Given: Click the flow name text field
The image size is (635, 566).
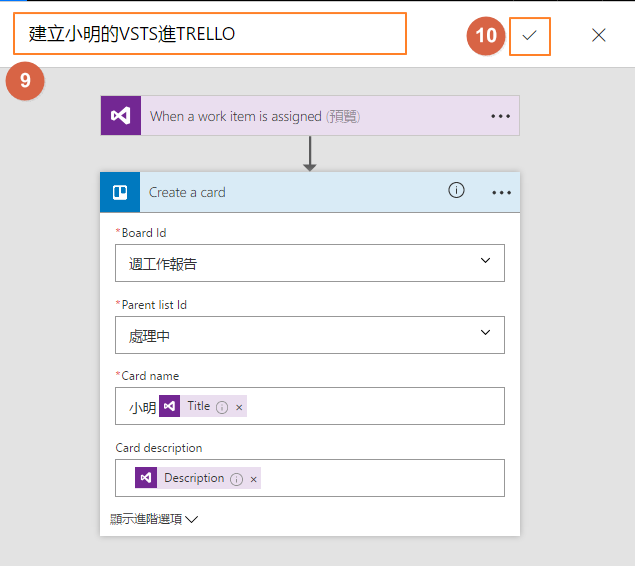Looking at the screenshot, I should (x=210, y=34).
